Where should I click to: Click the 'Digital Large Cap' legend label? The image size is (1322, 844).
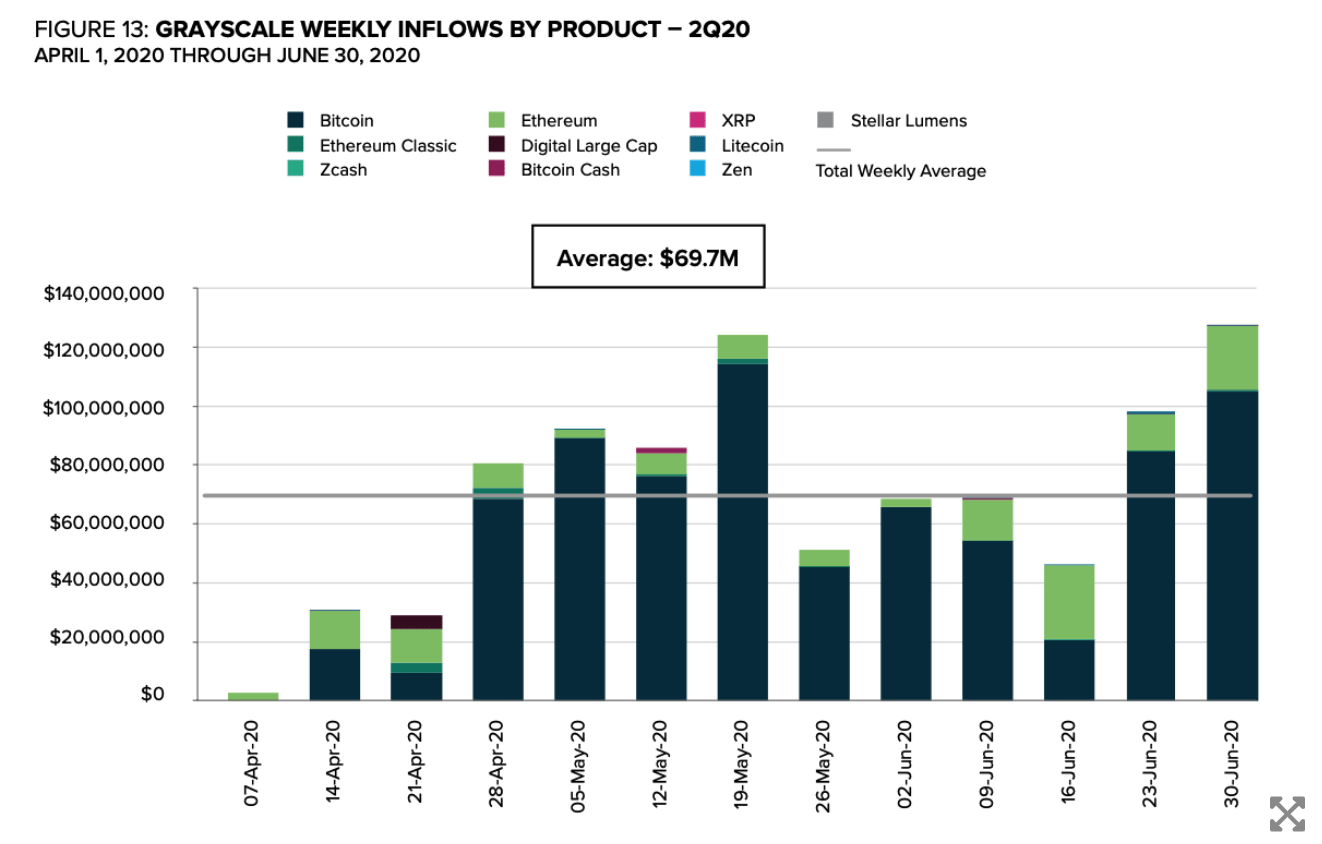589,146
